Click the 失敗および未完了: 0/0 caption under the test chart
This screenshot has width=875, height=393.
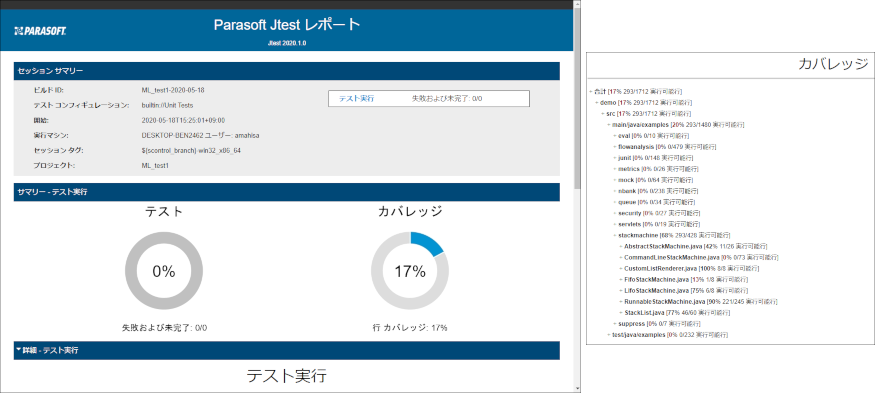[x=164, y=328]
